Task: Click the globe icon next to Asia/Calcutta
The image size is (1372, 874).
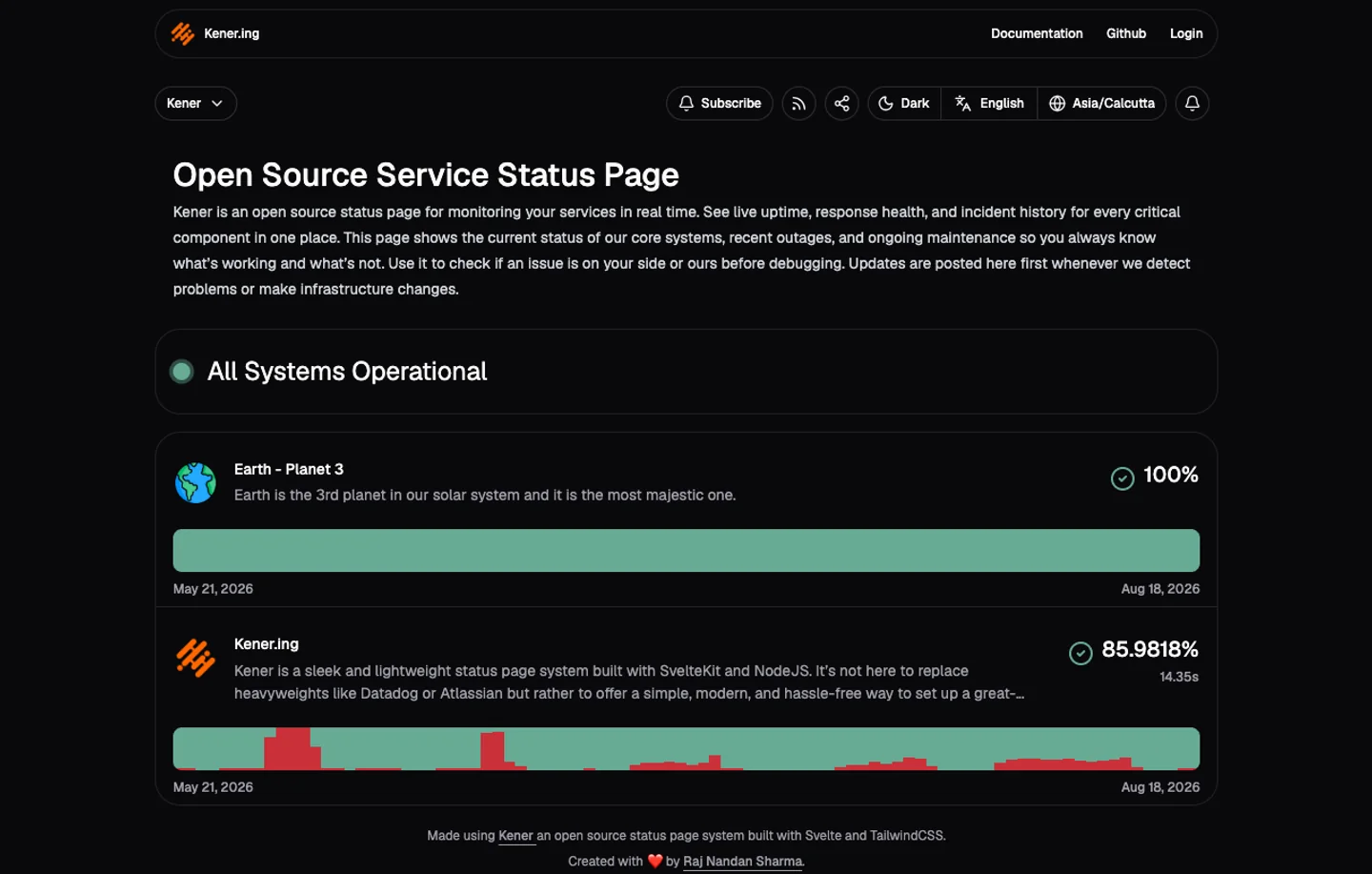Action: point(1057,103)
